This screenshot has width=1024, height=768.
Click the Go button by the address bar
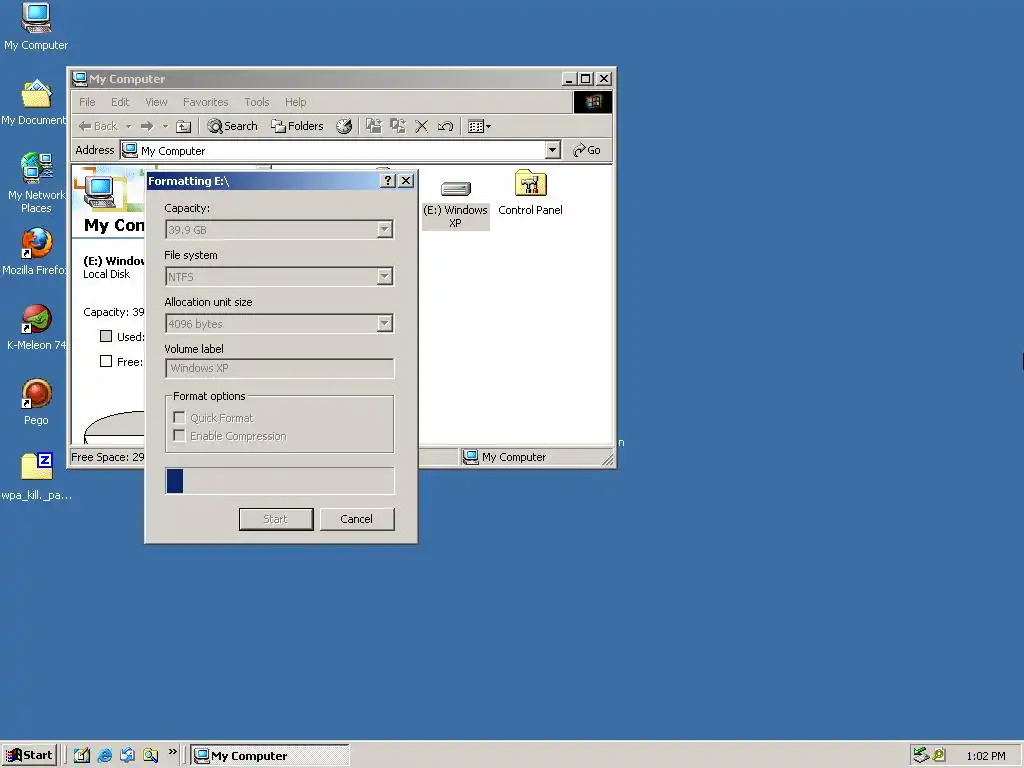(586, 150)
